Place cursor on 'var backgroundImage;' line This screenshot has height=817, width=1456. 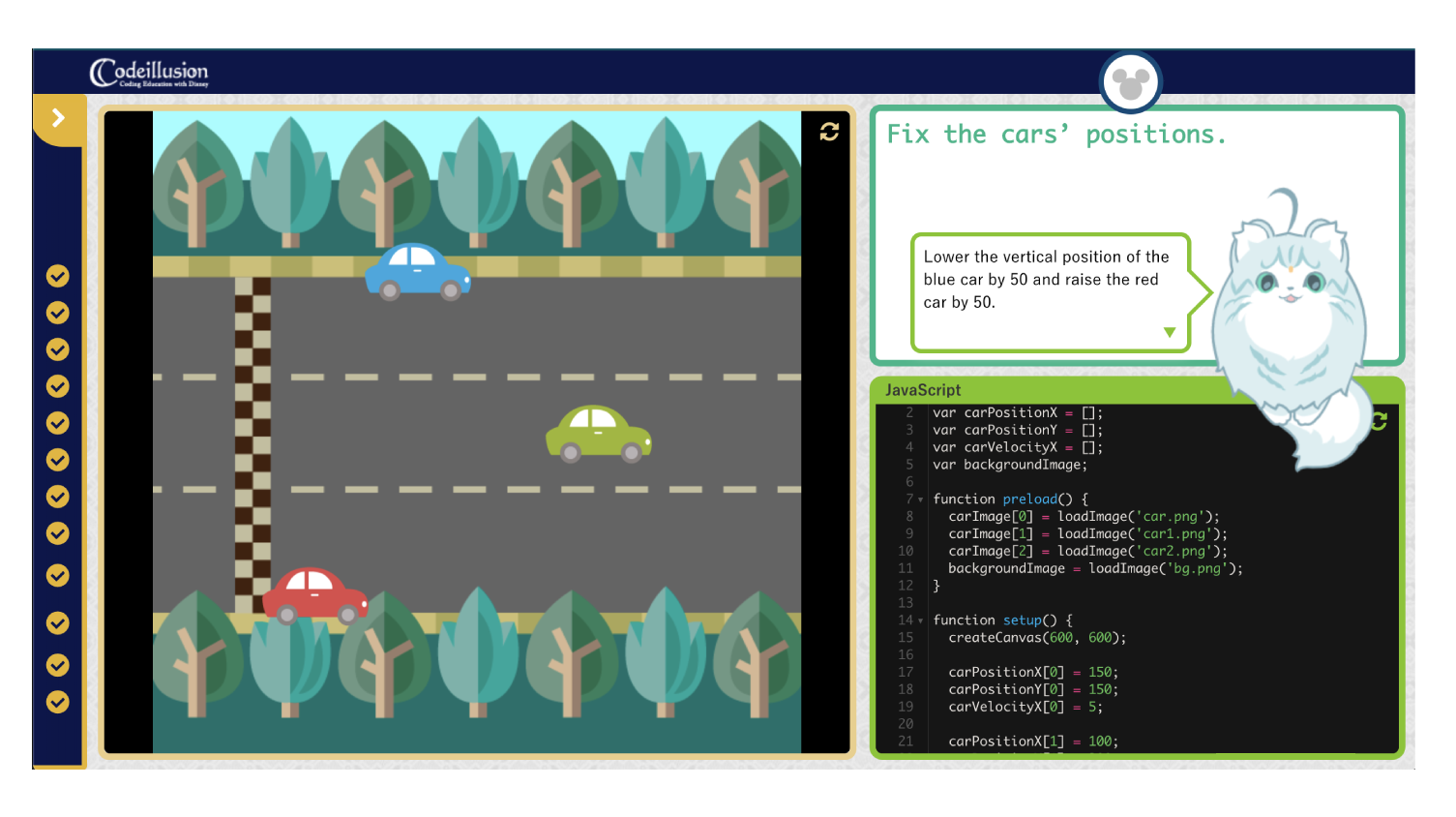(1010, 465)
